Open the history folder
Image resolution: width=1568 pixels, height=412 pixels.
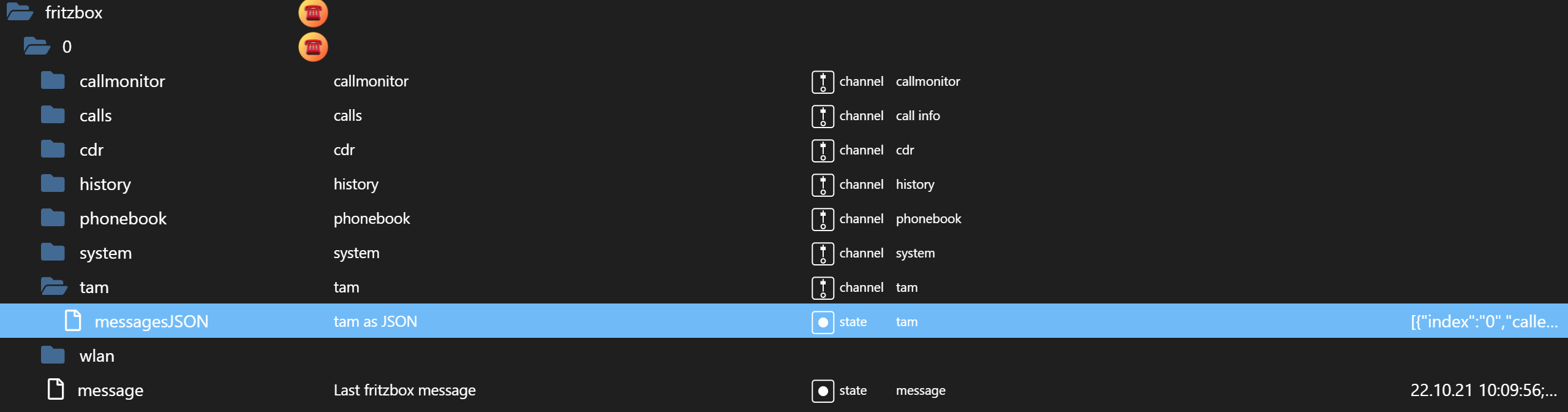pyautogui.click(x=53, y=184)
